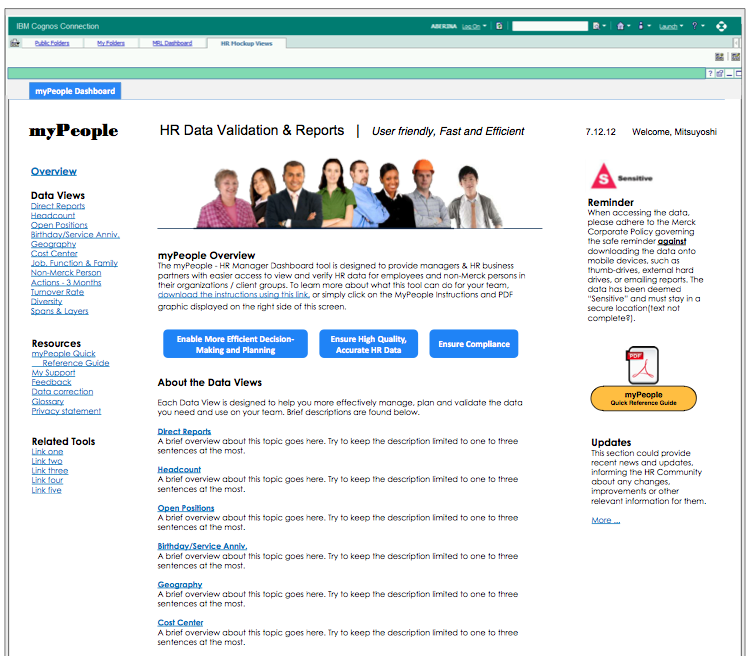Click the Log On link

point(471,26)
